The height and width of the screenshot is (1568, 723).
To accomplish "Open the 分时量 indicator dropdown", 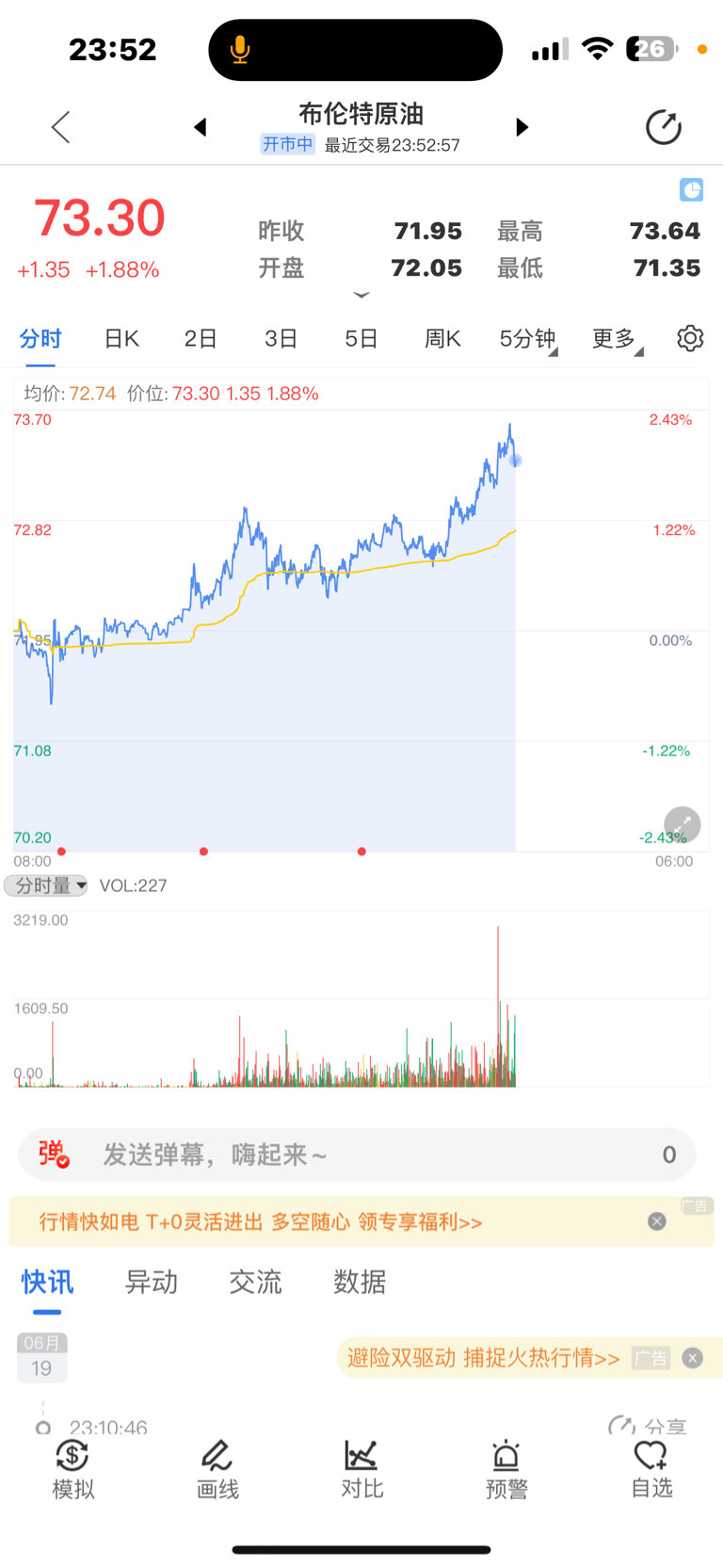I will 46,885.
